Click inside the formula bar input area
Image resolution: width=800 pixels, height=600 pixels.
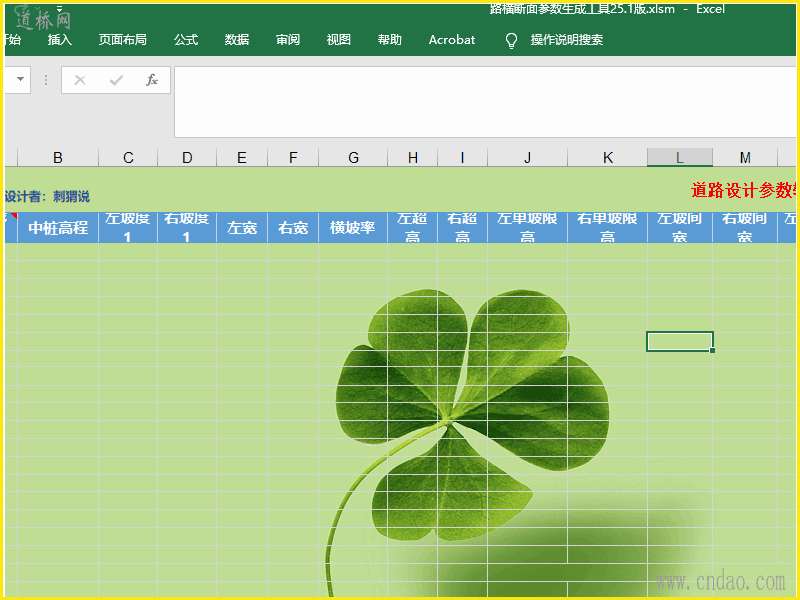485,102
